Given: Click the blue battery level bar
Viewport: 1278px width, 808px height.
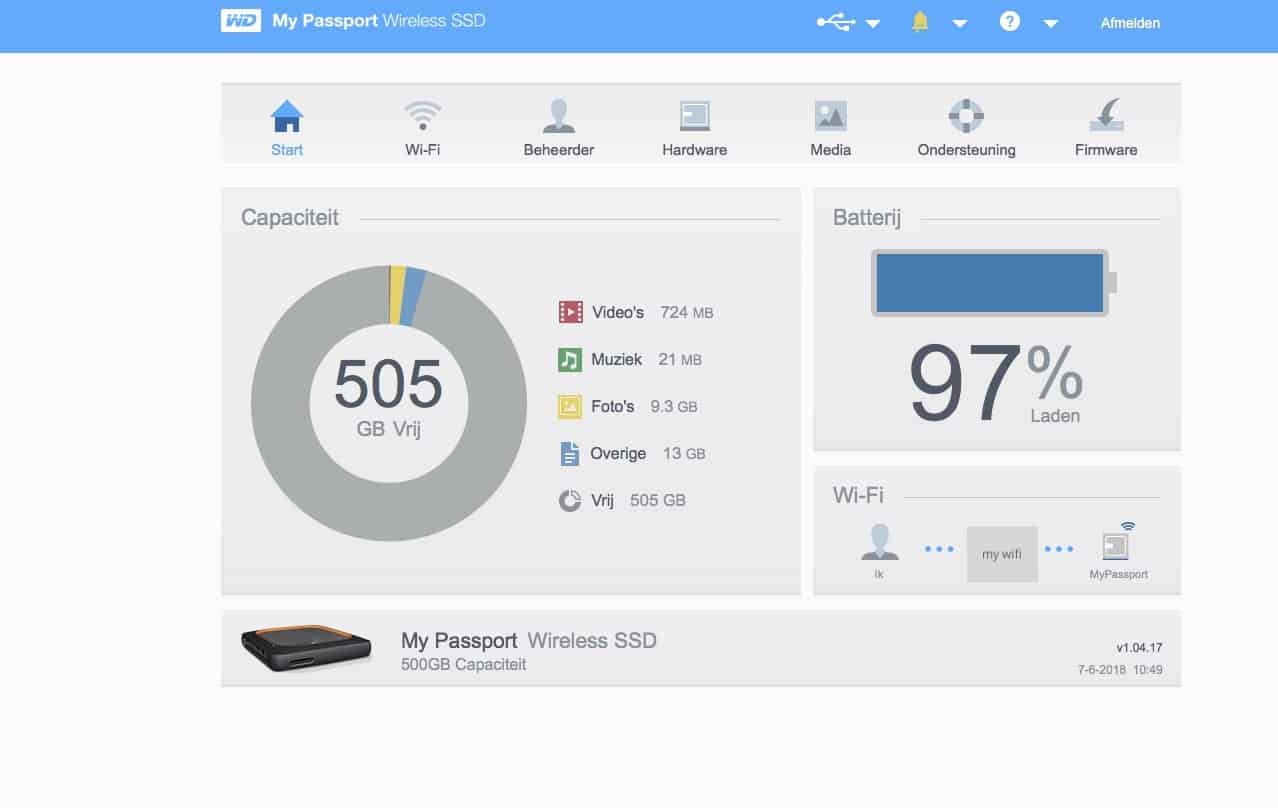Looking at the screenshot, I should 990,283.
